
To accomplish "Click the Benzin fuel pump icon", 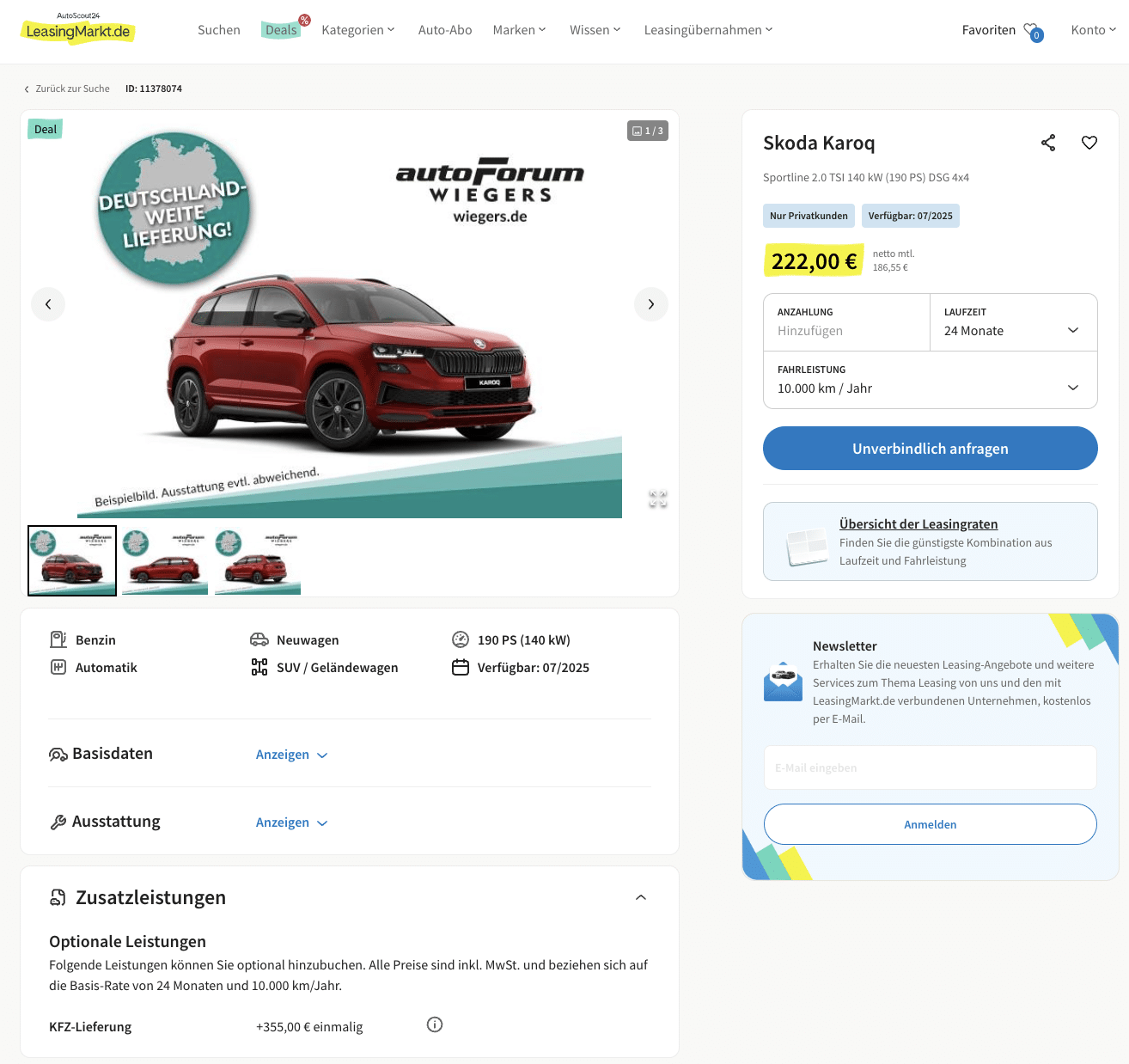I will [58, 639].
